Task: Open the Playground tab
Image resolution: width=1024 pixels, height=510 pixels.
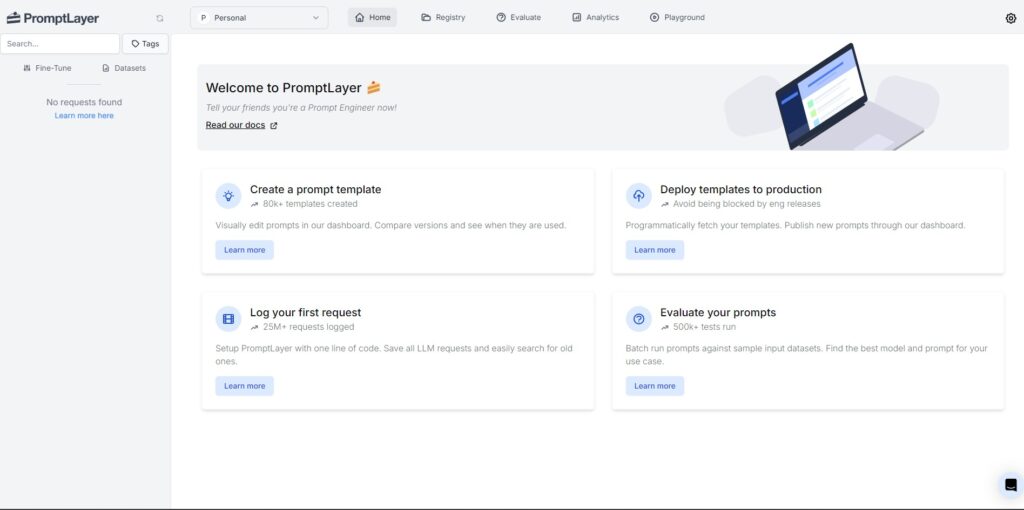Action: (x=677, y=18)
